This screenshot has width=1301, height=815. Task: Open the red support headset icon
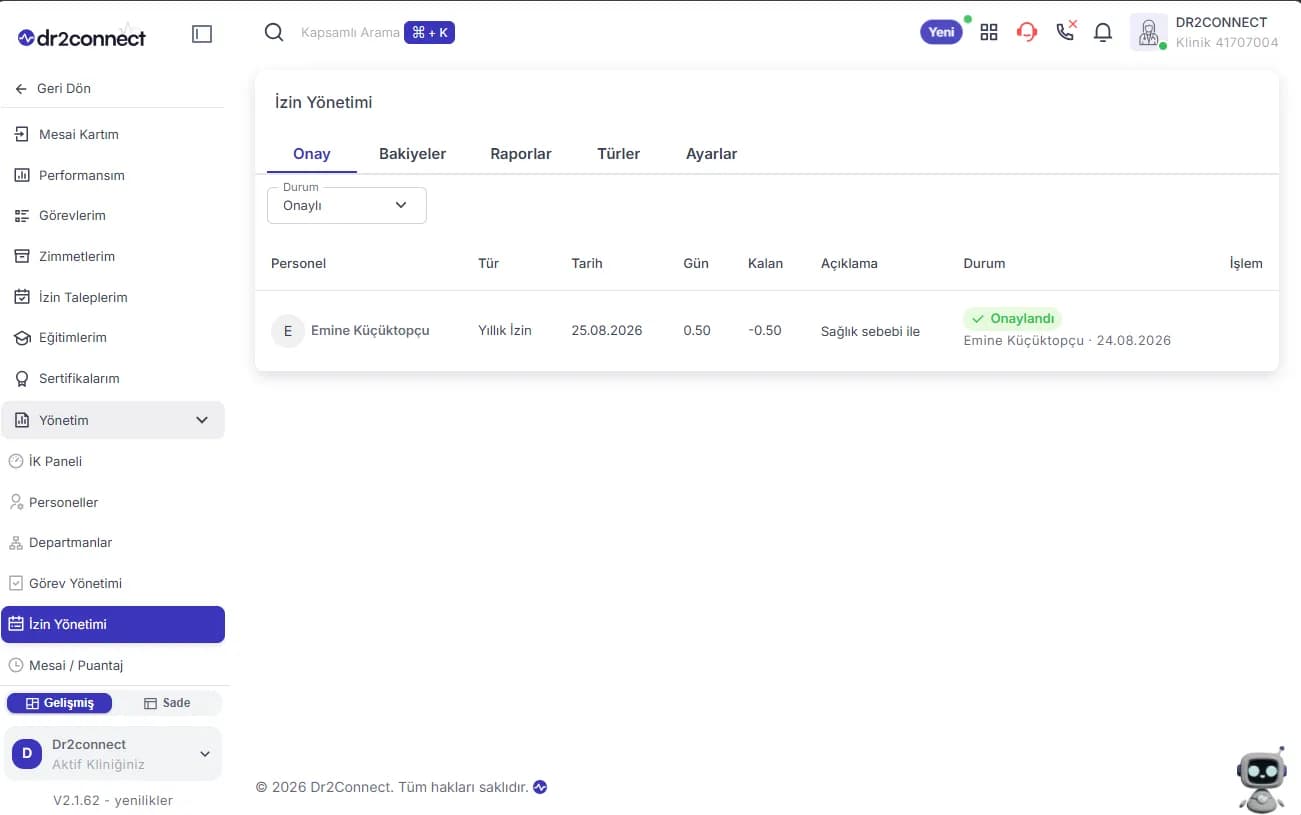coord(1027,32)
